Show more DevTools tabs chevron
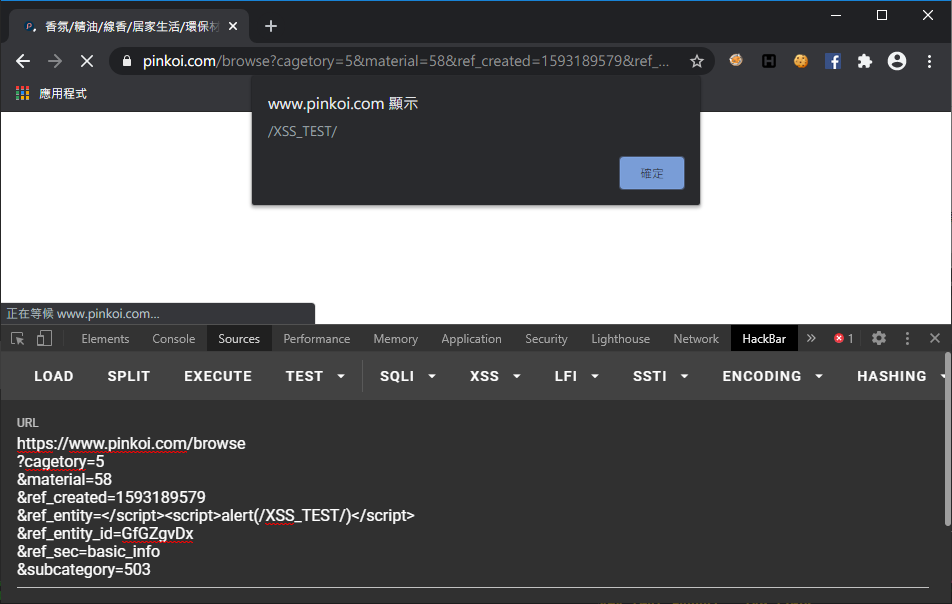This screenshot has width=952, height=604. [811, 339]
